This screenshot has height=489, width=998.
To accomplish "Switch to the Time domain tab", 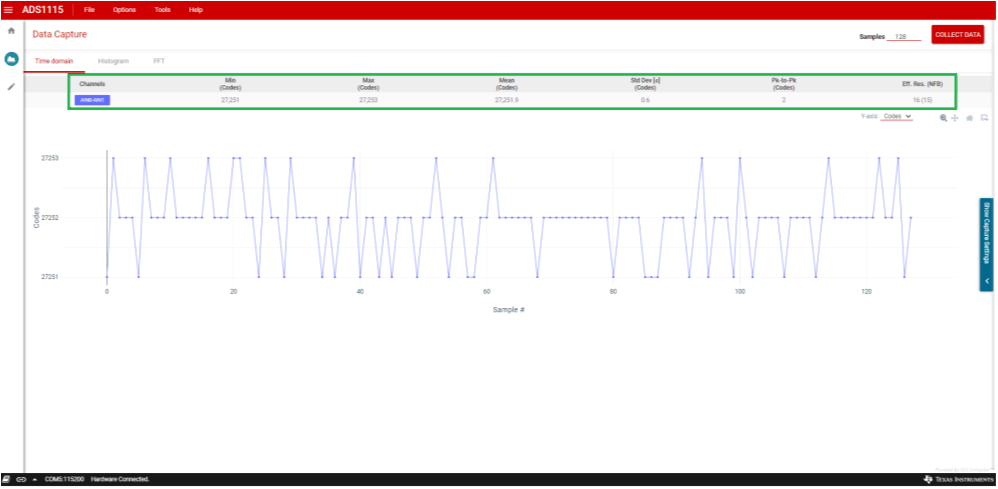I will [54, 61].
